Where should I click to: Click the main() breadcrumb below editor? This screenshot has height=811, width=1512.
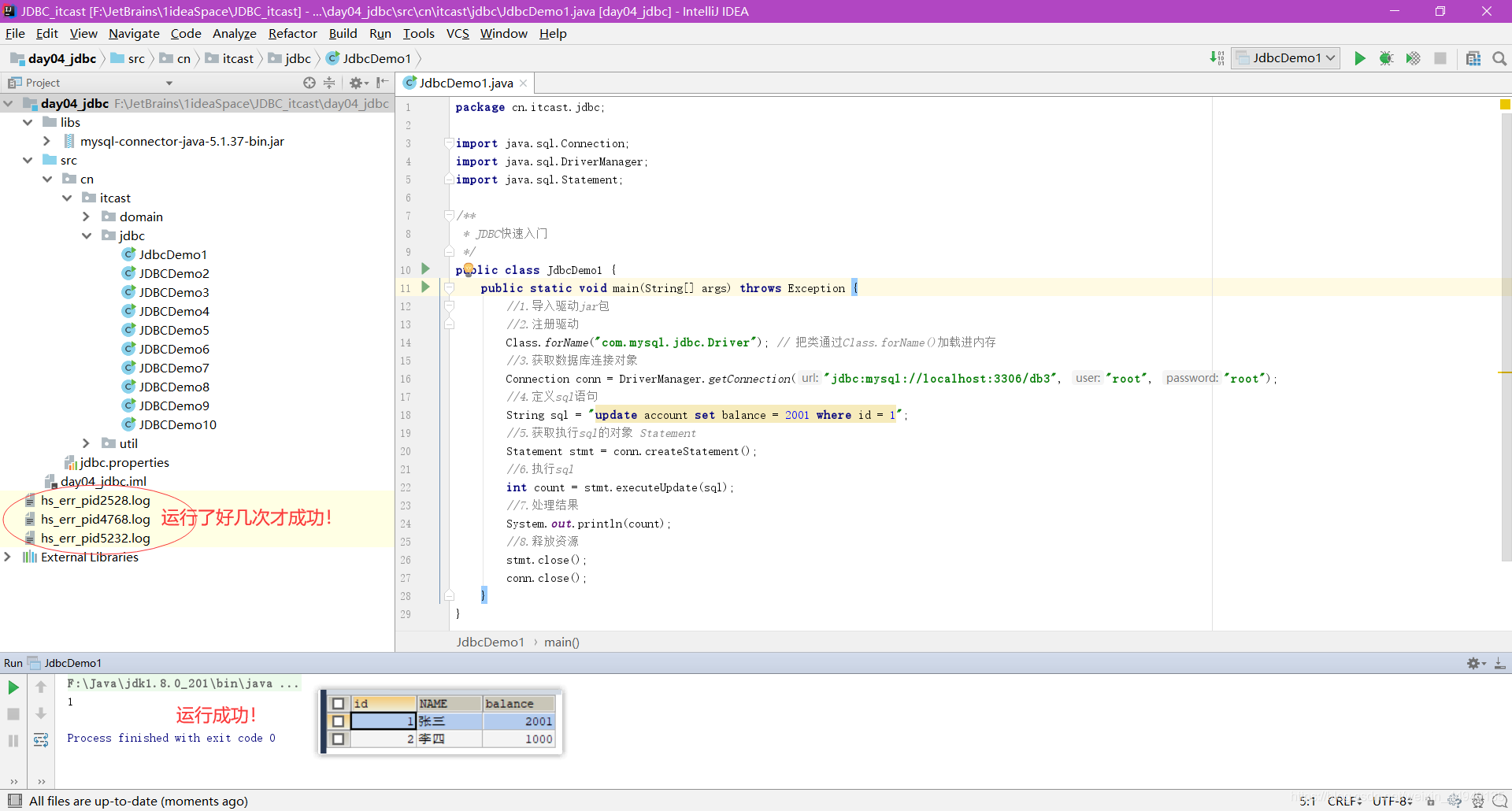point(561,642)
